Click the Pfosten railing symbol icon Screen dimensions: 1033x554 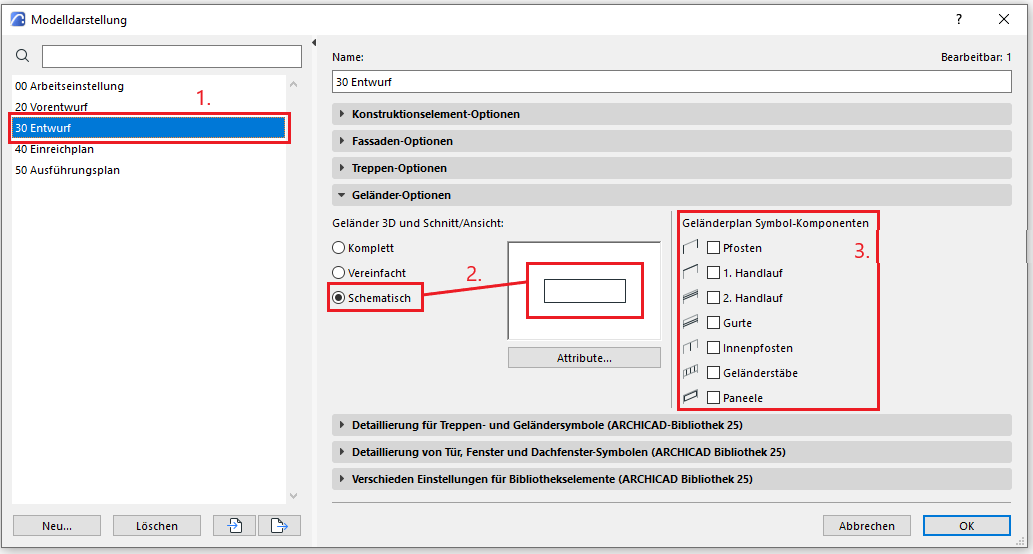(690, 247)
